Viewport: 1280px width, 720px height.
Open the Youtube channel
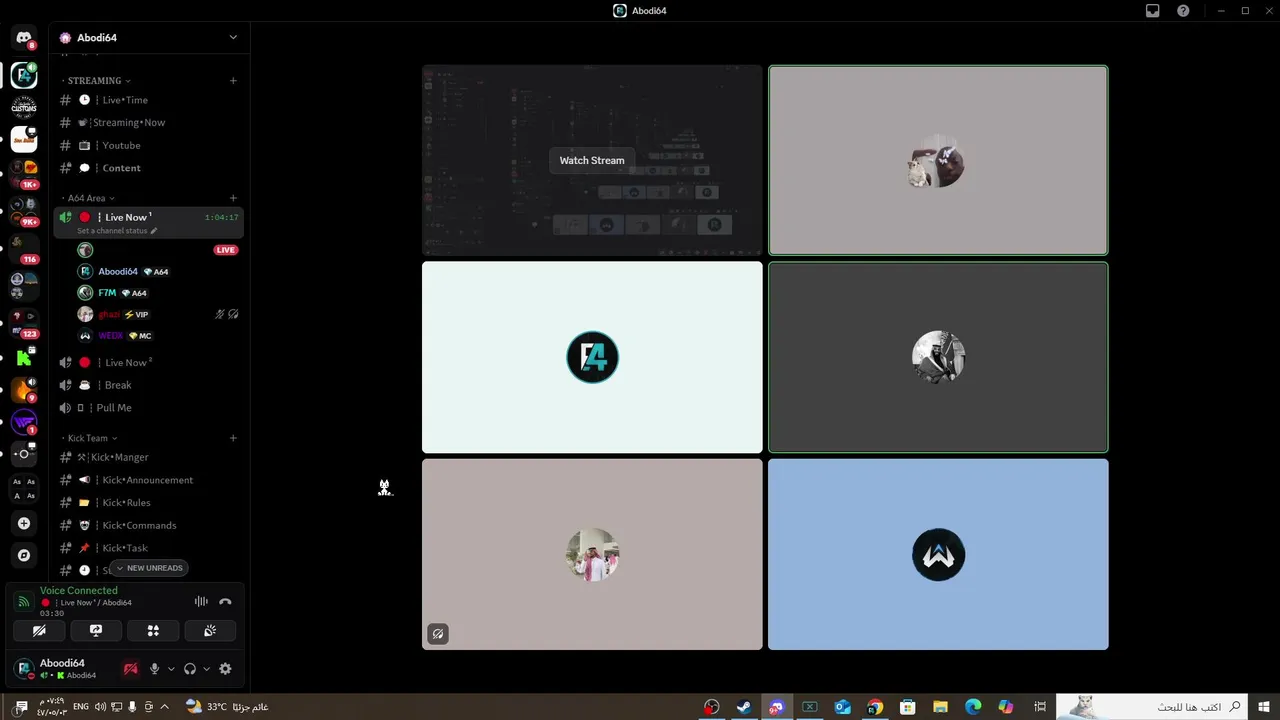coord(149,146)
